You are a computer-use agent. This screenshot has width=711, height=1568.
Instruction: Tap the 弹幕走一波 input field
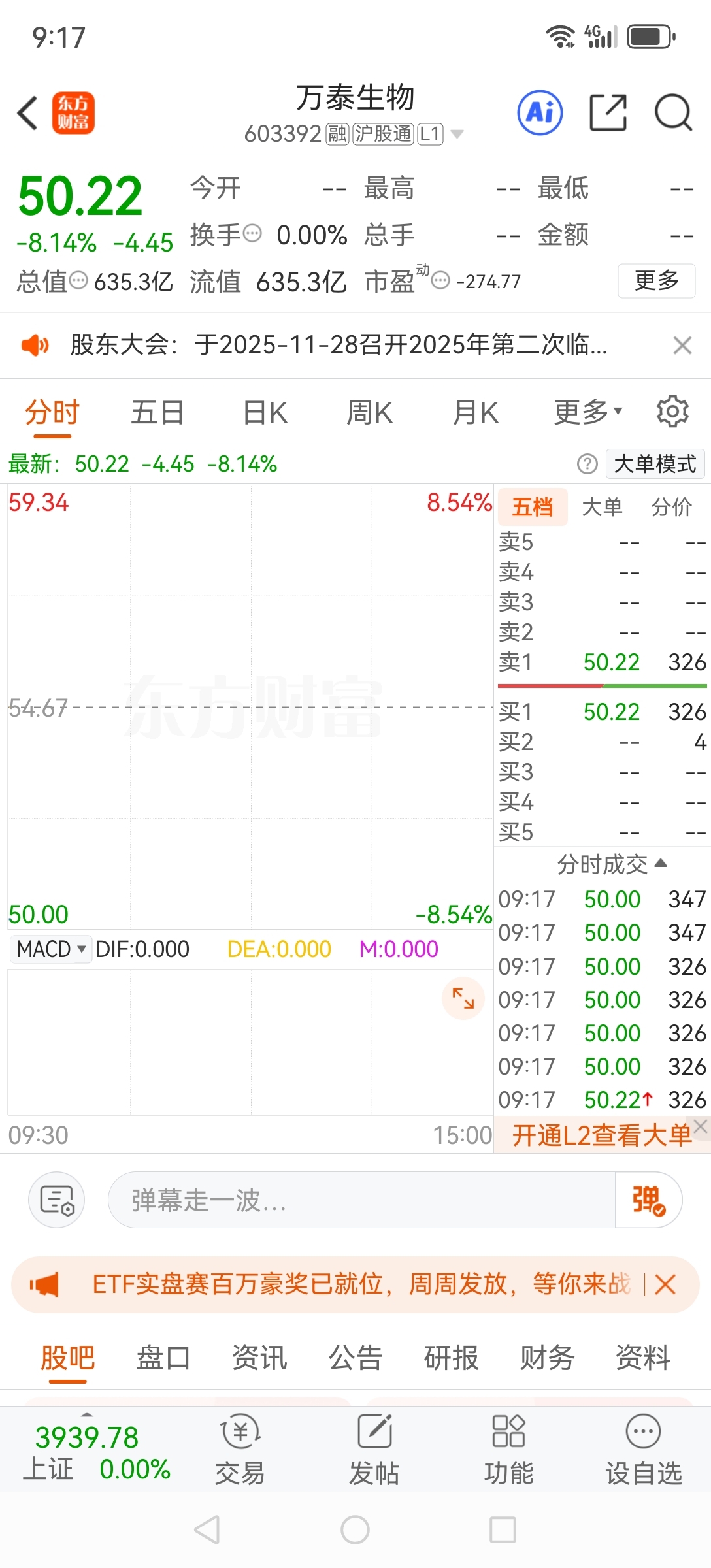pos(361,1200)
